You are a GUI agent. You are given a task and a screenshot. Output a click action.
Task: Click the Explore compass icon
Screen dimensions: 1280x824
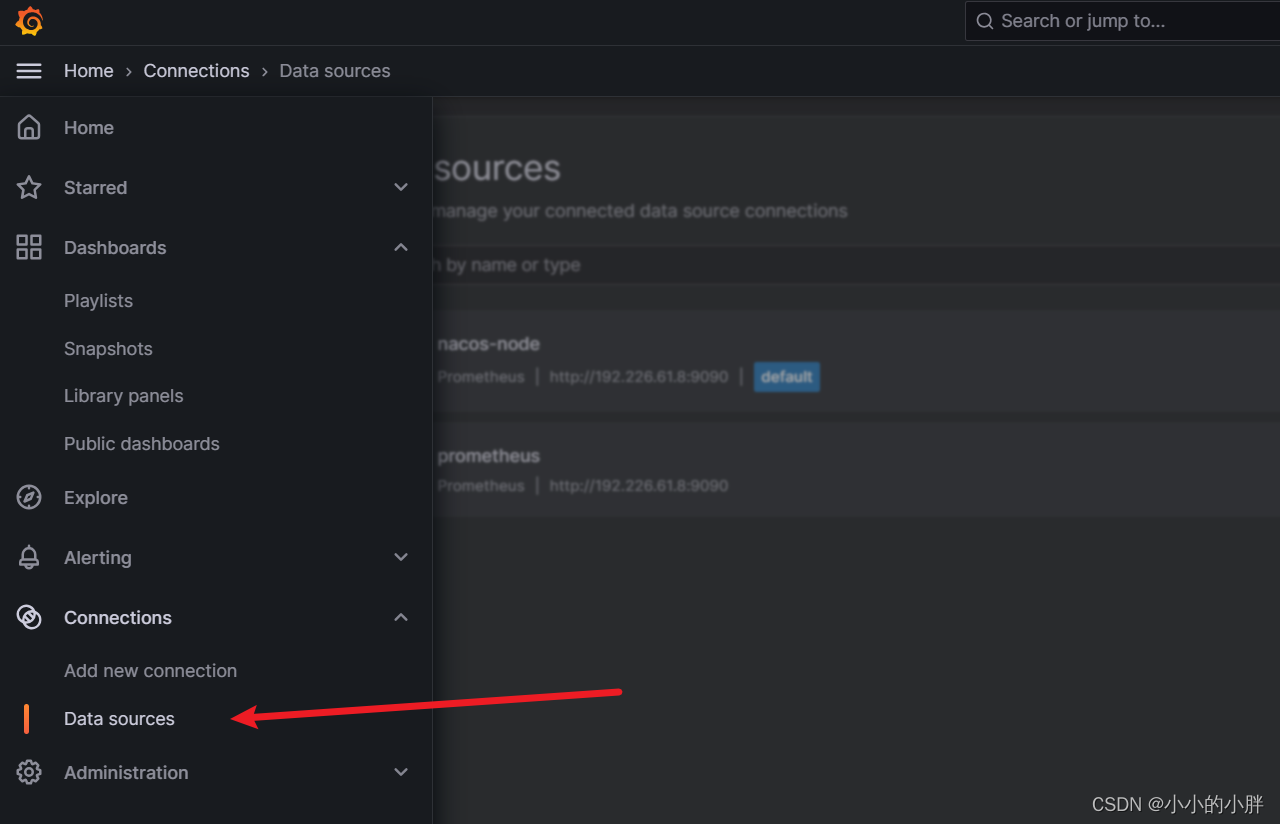point(29,498)
